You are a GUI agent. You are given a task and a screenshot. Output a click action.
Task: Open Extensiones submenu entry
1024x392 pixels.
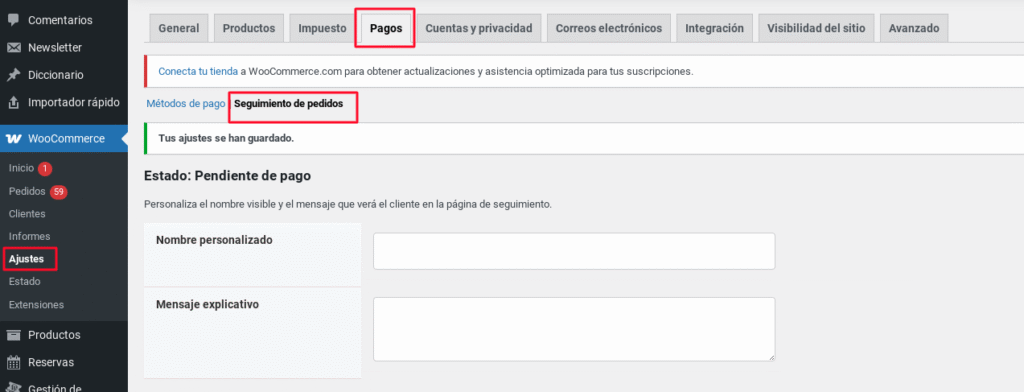(x=37, y=304)
